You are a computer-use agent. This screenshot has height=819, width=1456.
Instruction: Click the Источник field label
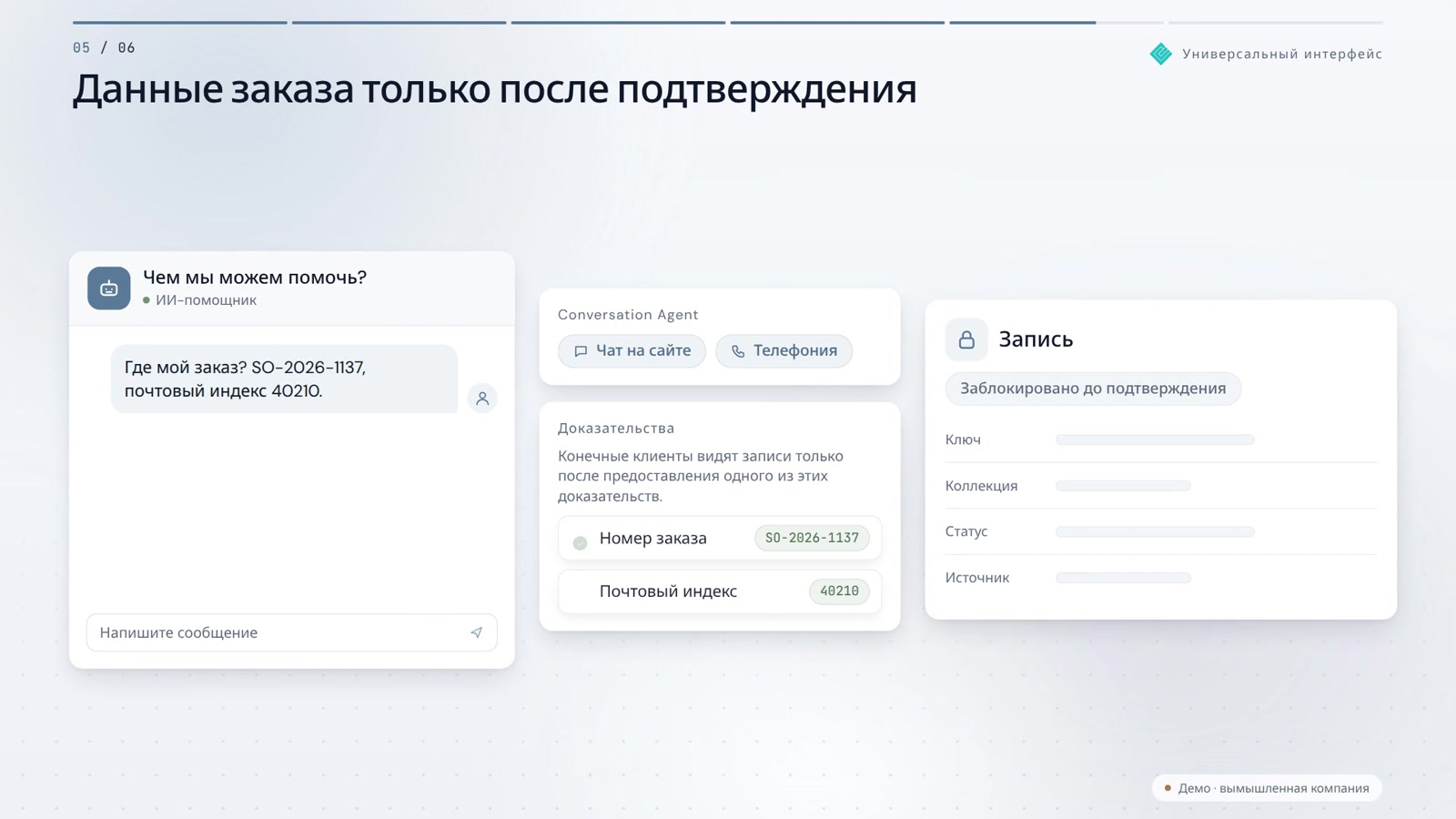(977, 578)
